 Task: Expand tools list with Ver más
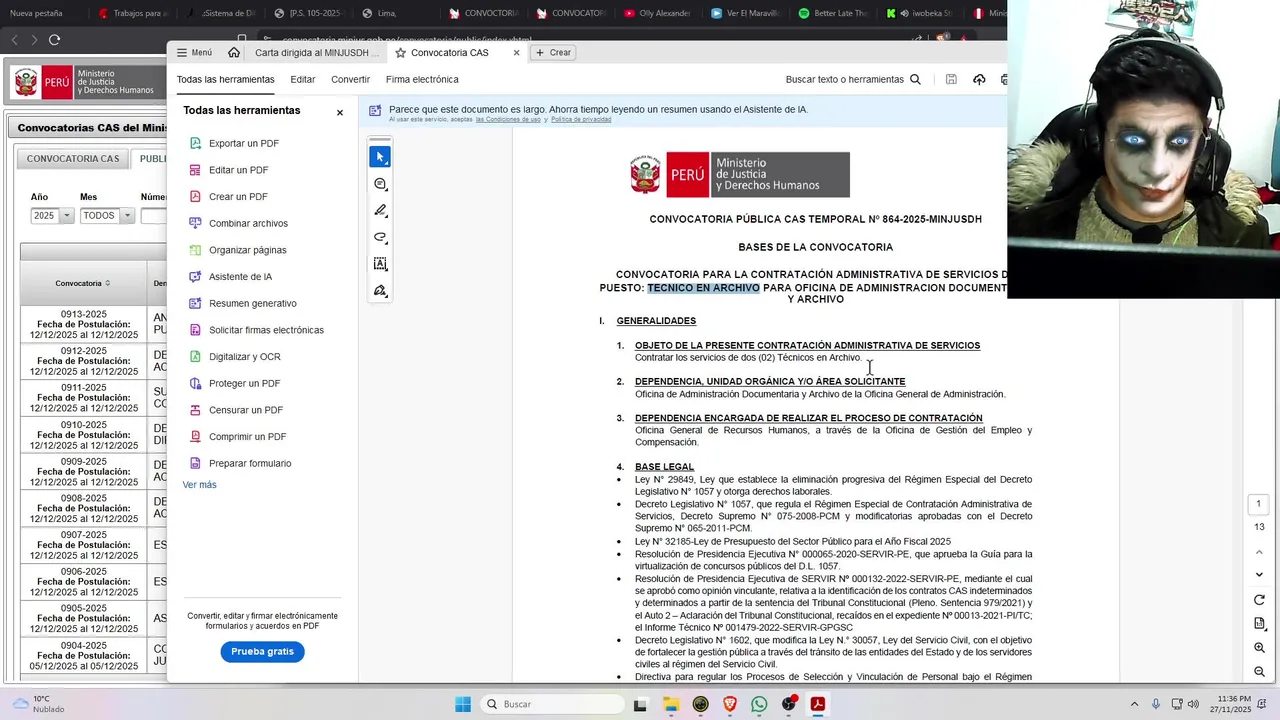pyautogui.click(x=199, y=485)
